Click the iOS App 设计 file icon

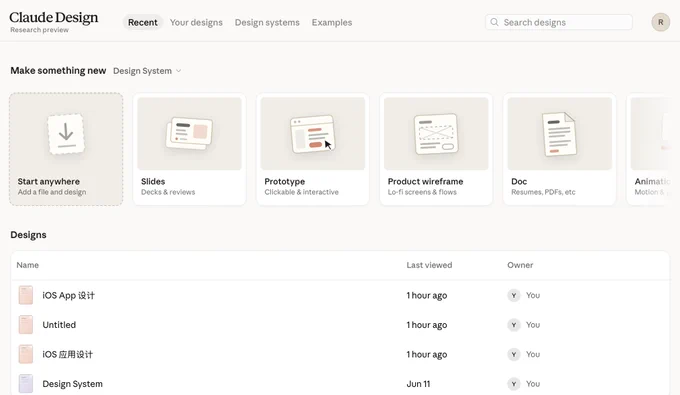tap(26, 295)
